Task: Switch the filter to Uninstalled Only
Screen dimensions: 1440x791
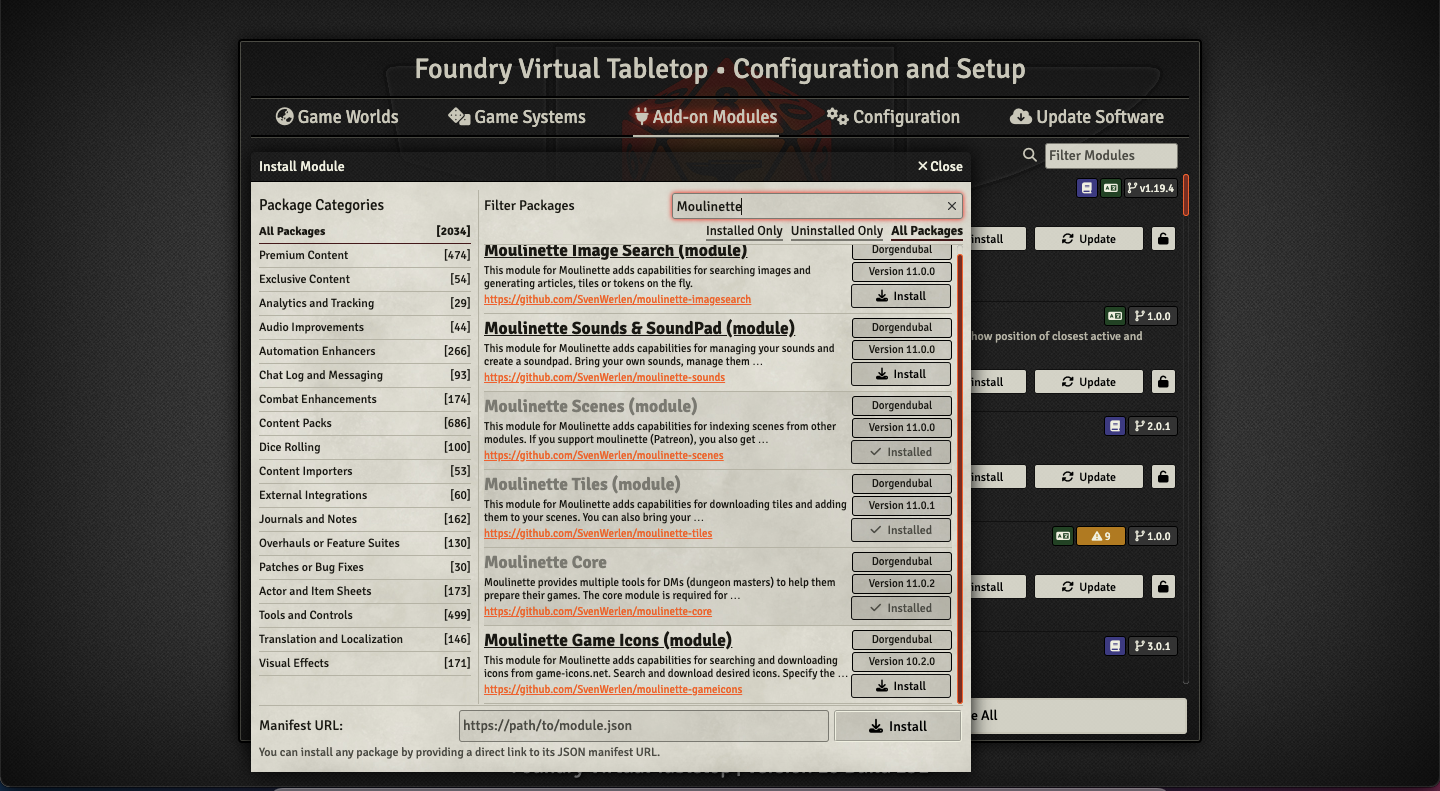Action: pyautogui.click(x=836, y=230)
